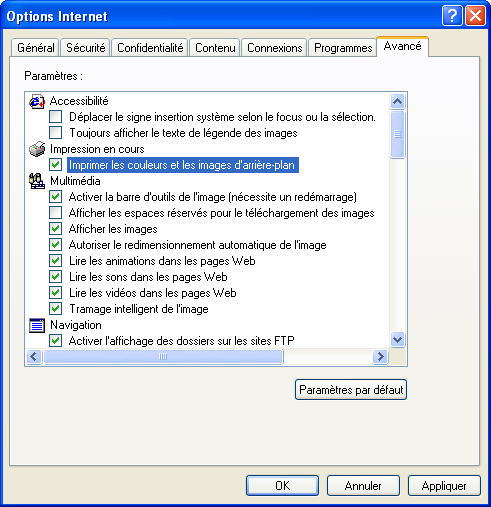Select the Accessibilité heading text
Viewport: 491px width, 507px height.
[x=79, y=101]
